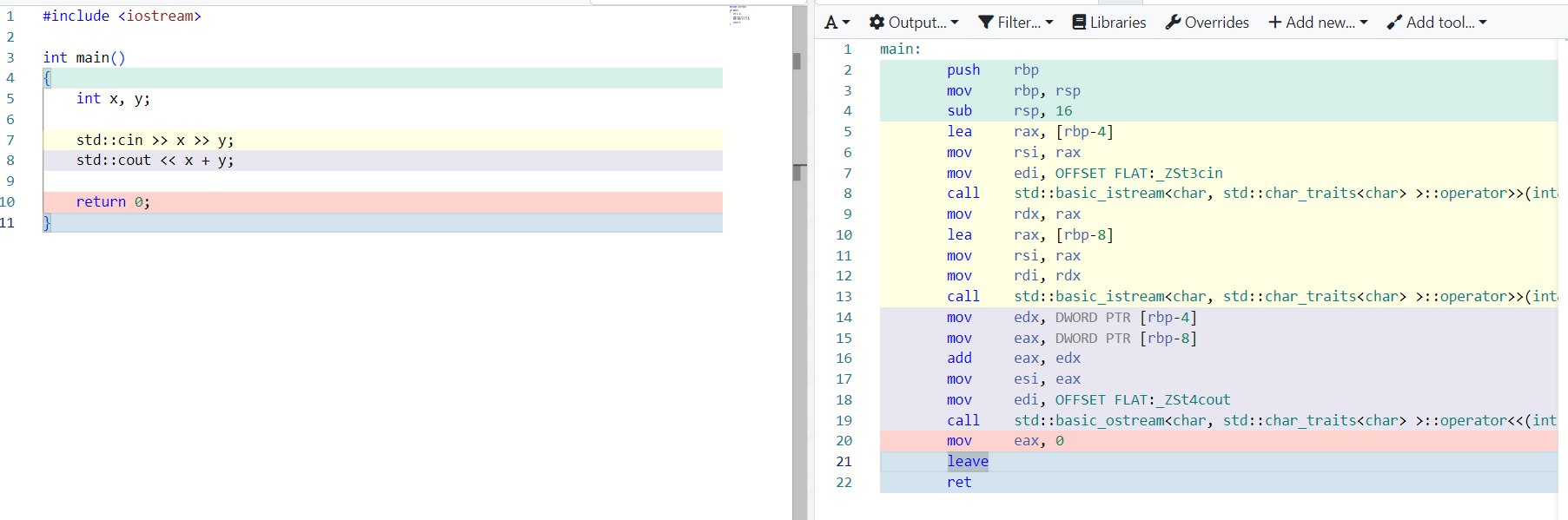This screenshot has width=1568, height=520.
Task: Click the int main() line
Action: tap(84, 57)
